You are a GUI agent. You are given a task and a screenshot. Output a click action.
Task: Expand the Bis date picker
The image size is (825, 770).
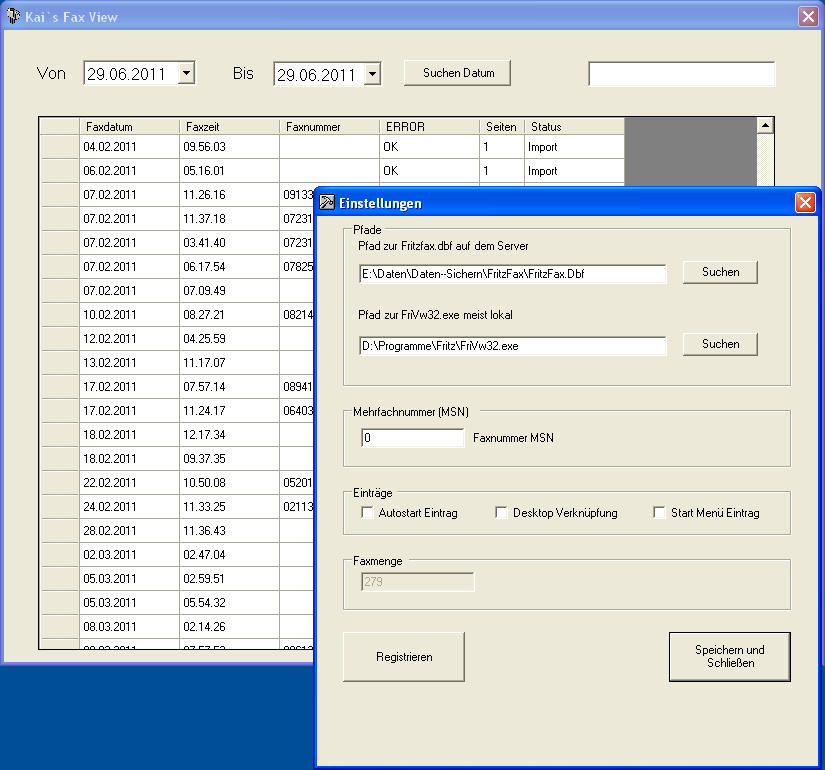(x=372, y=74)
